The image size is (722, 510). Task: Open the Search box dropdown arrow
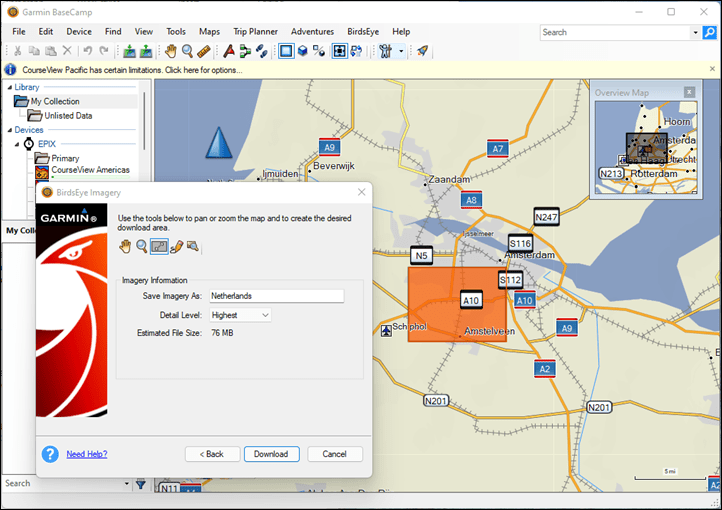tap(695, 32)
